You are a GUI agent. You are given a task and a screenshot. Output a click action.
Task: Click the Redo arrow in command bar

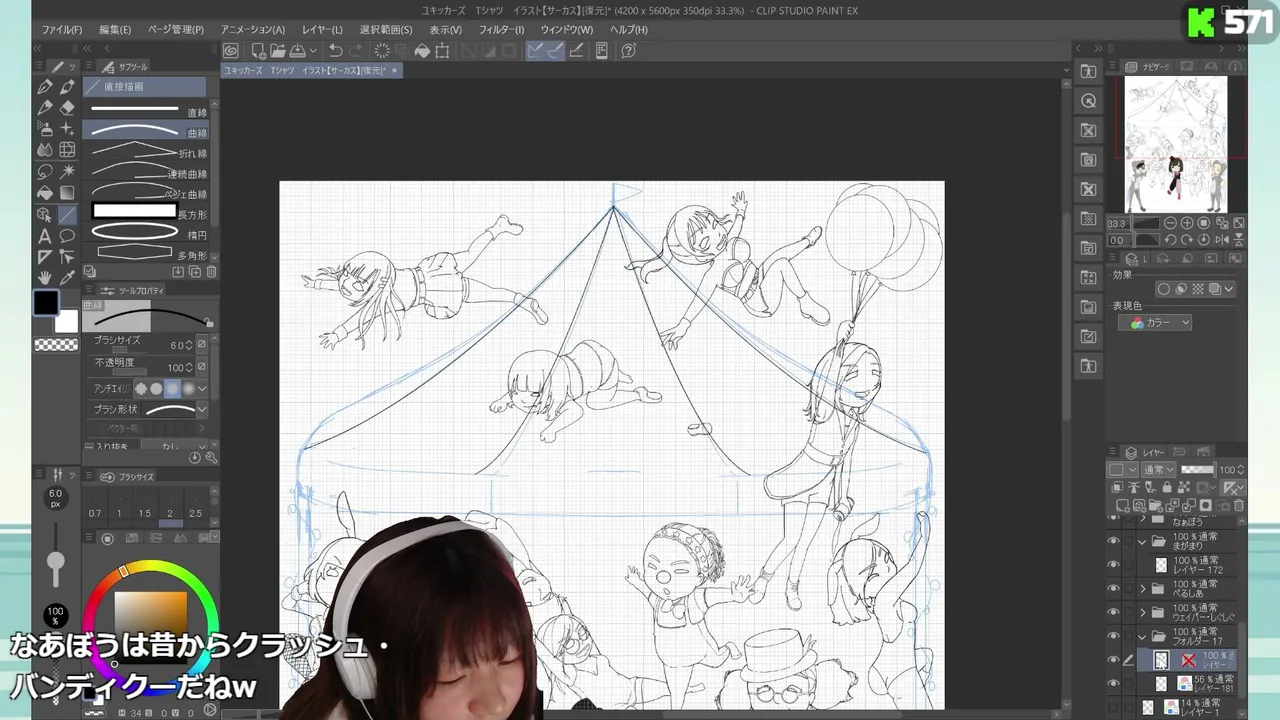[x=358, y=51]
